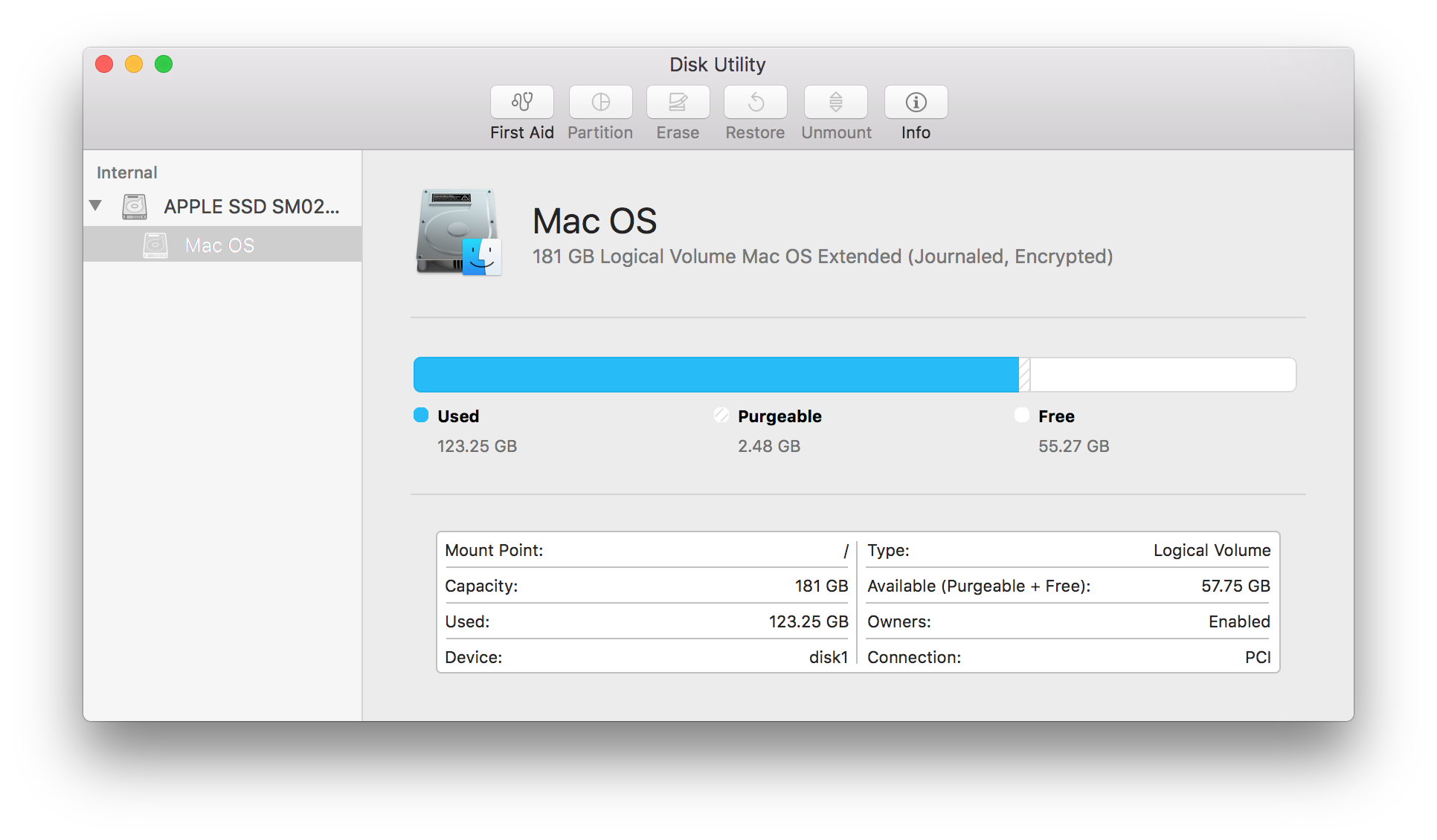
Task: Select the APPLE SSD SM02... sidebar item
Action: point(251,207)
